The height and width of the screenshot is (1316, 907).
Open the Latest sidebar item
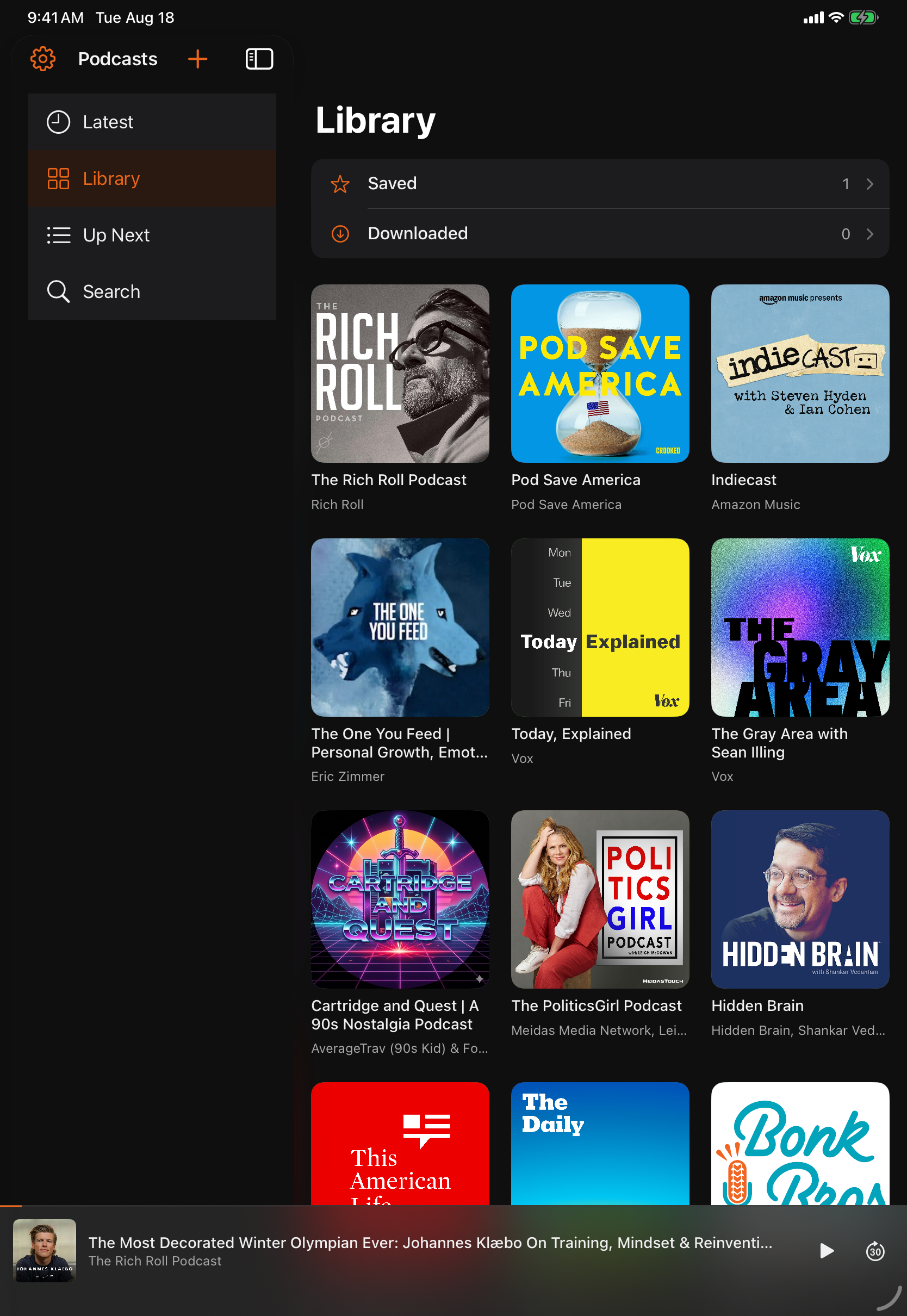[152, 122]
